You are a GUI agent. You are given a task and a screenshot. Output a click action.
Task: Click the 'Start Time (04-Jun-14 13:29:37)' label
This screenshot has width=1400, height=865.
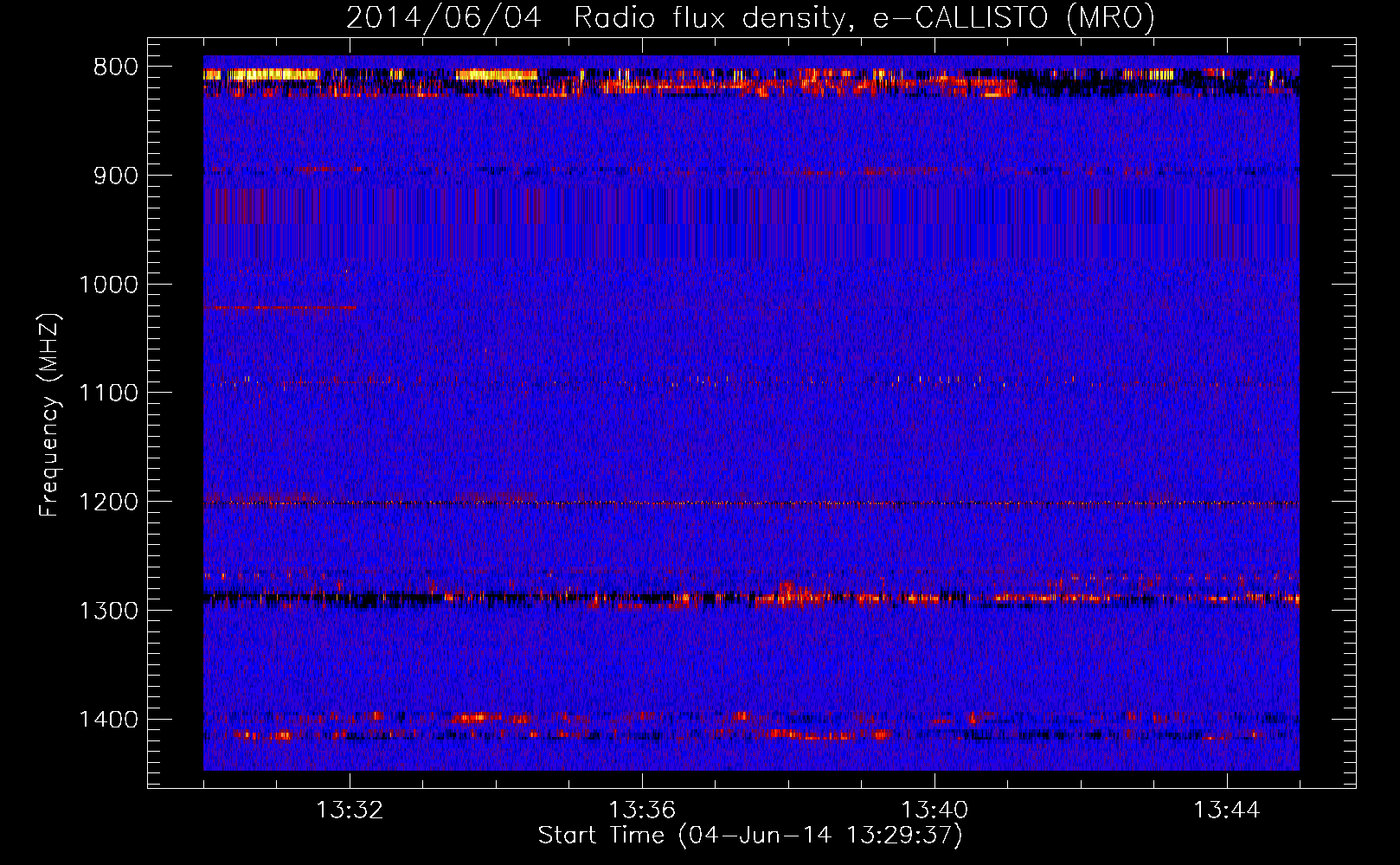click(x=750, y=836)
